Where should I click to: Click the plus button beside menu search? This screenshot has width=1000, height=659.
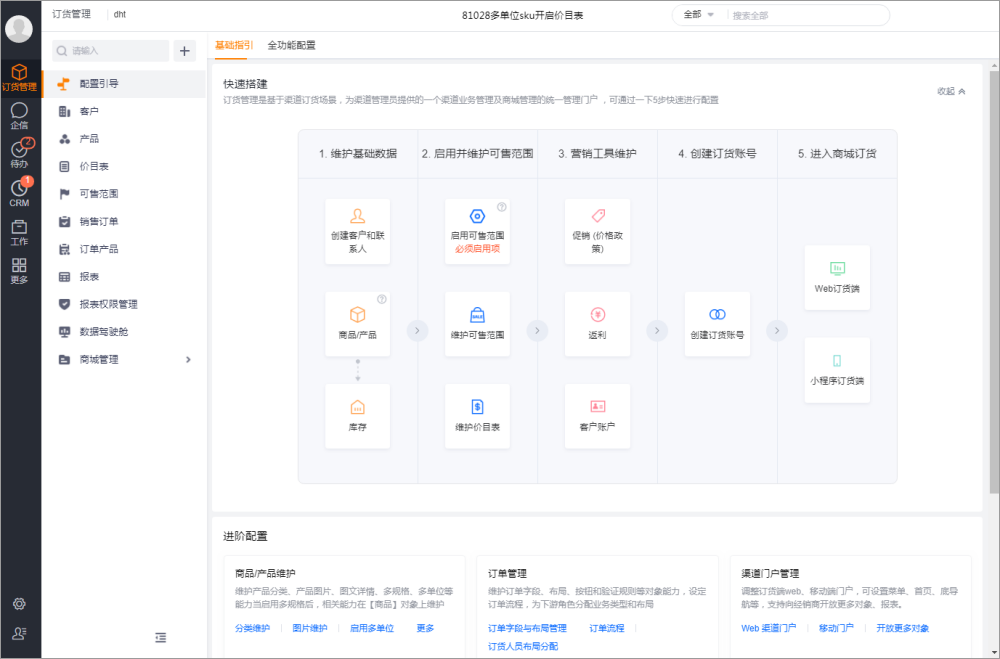click(185, 51)
